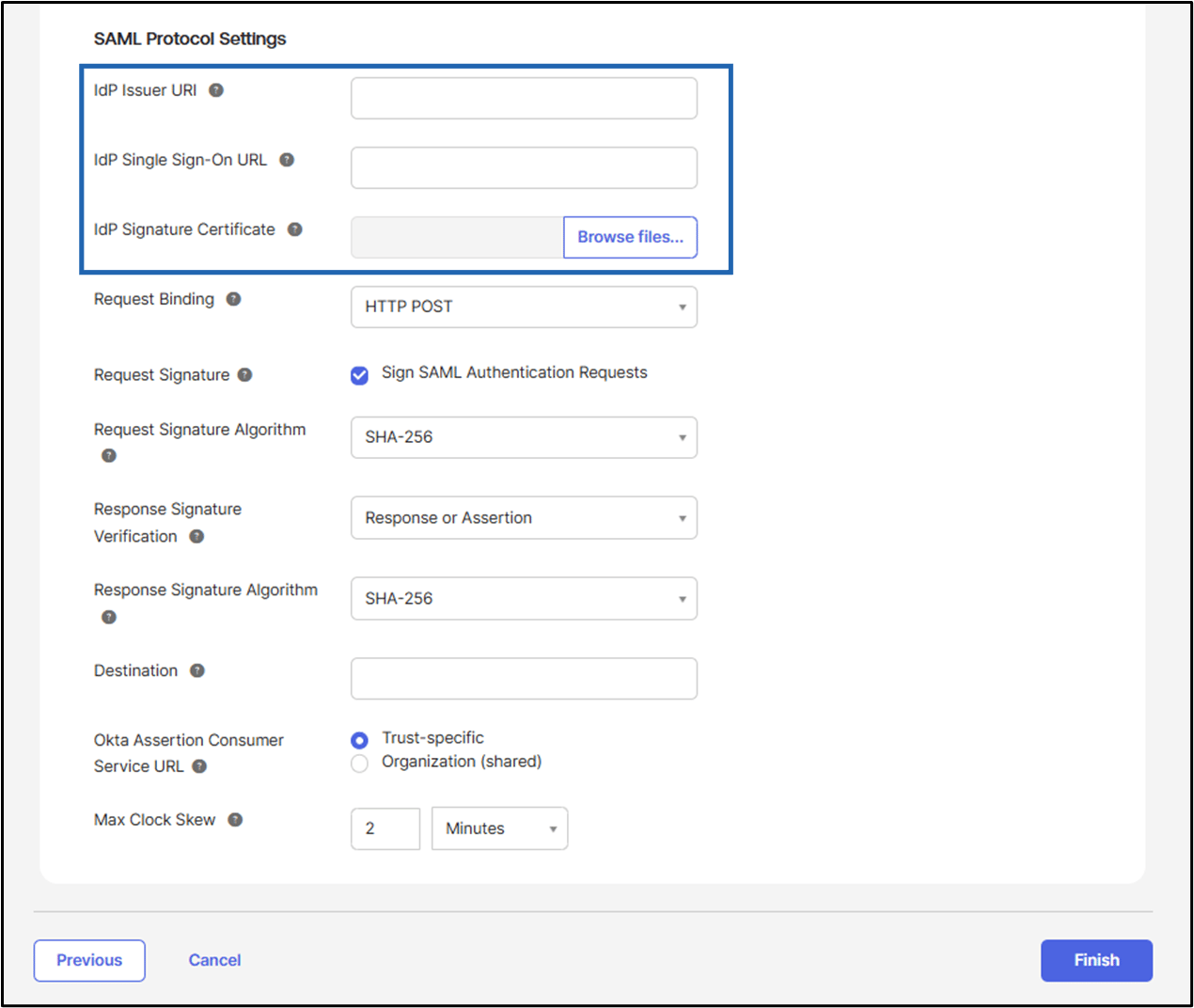Click help icon under Response Signature Algorithm
Viewport: 1194px width, 1008px height.
pos(109,618)
